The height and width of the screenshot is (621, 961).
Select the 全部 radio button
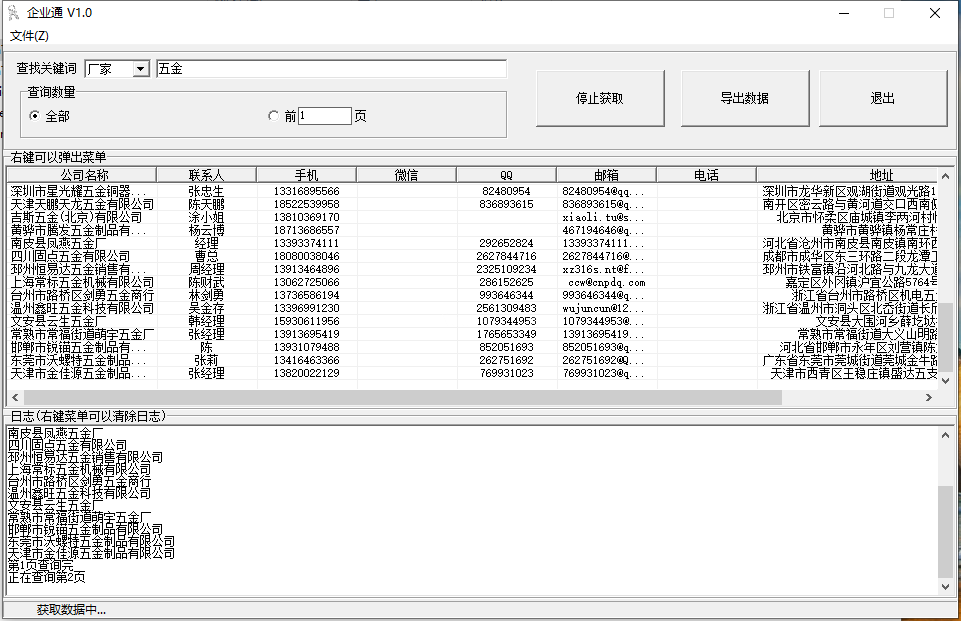pos(35,116)
